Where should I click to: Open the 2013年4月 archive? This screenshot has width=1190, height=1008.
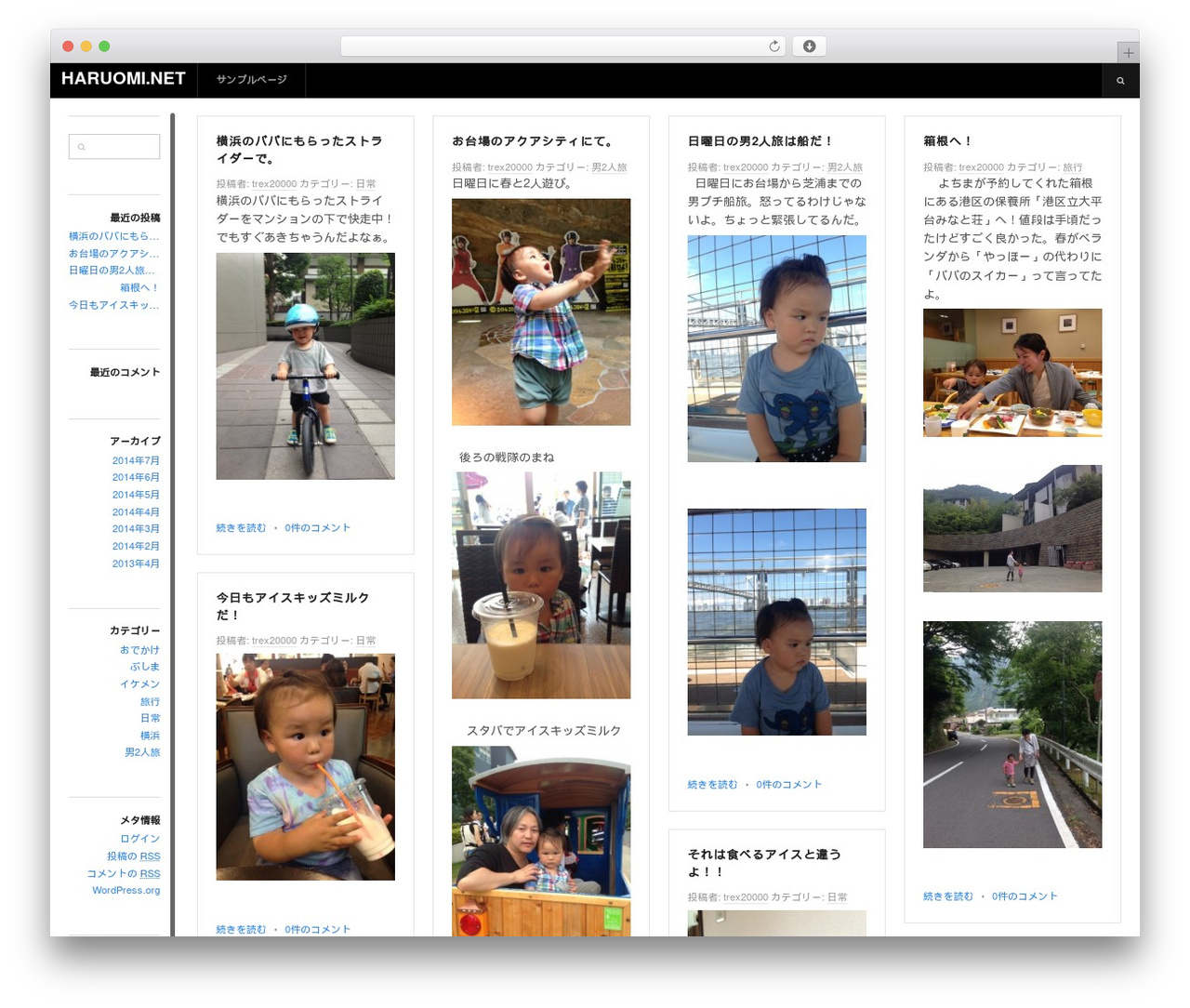coord(136,564)
